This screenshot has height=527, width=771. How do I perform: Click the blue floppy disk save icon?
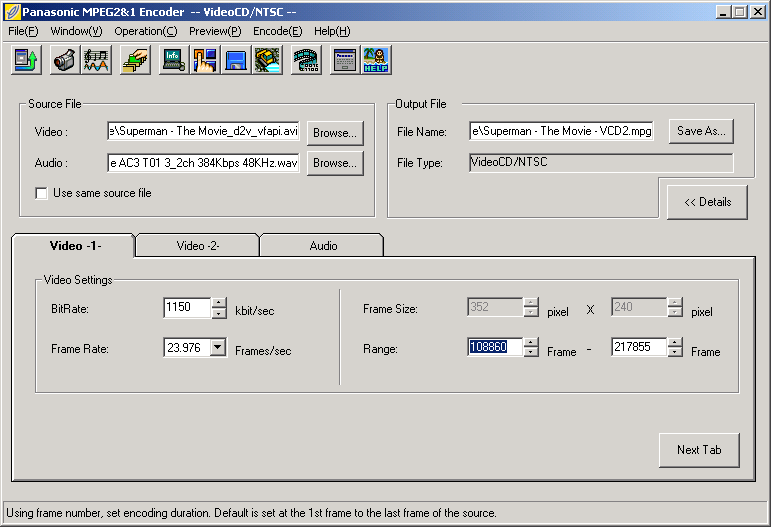point(236,60)
